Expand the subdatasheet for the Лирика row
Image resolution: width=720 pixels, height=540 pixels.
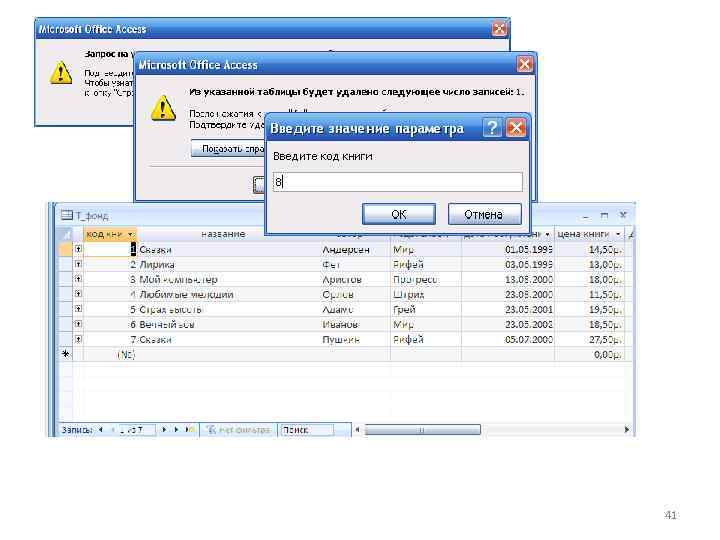(x=79, y=264)
